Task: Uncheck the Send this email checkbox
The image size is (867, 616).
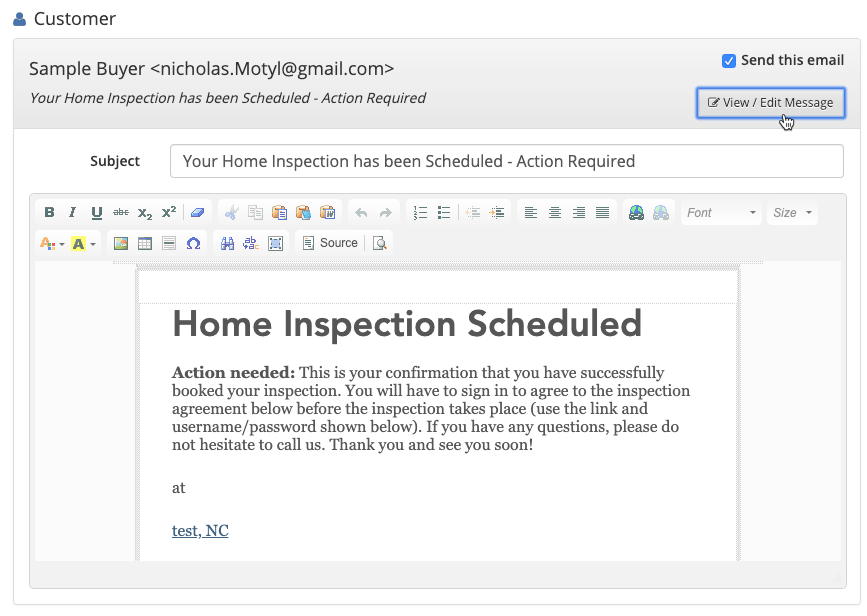Action: [729, 61]
